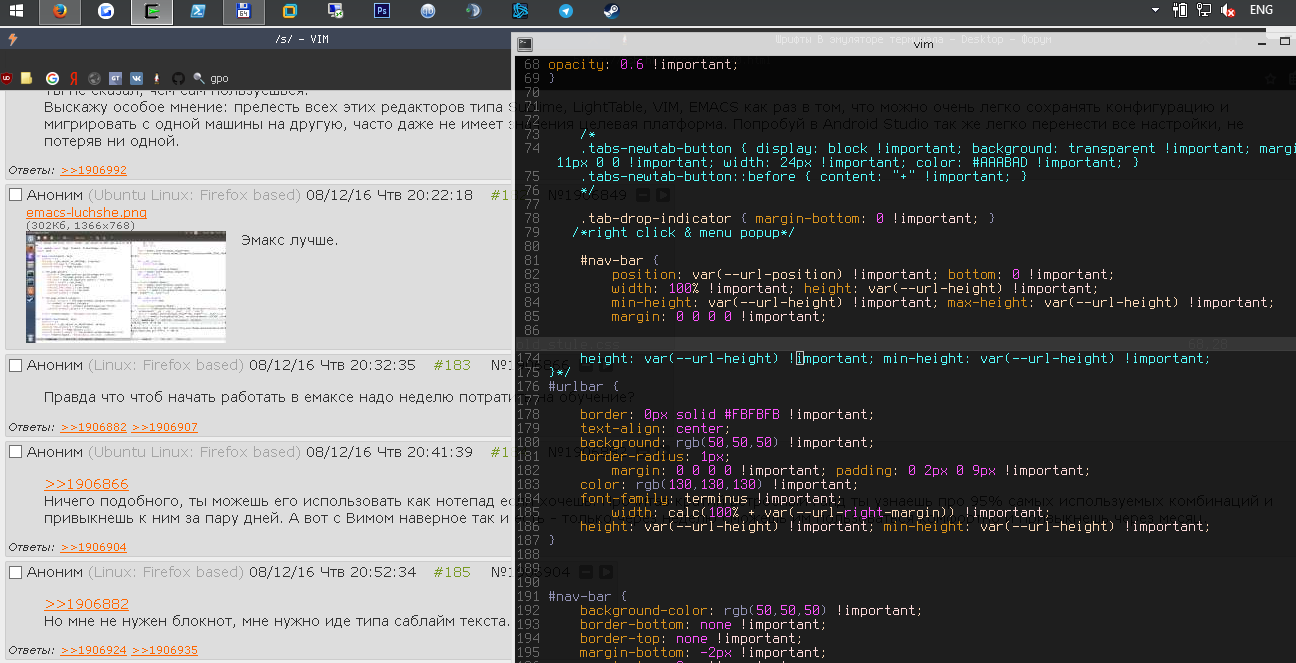Viewport: 1296px width, 663px height.
Task: Follow the reply link >>1906907
Action: point(165,427)
